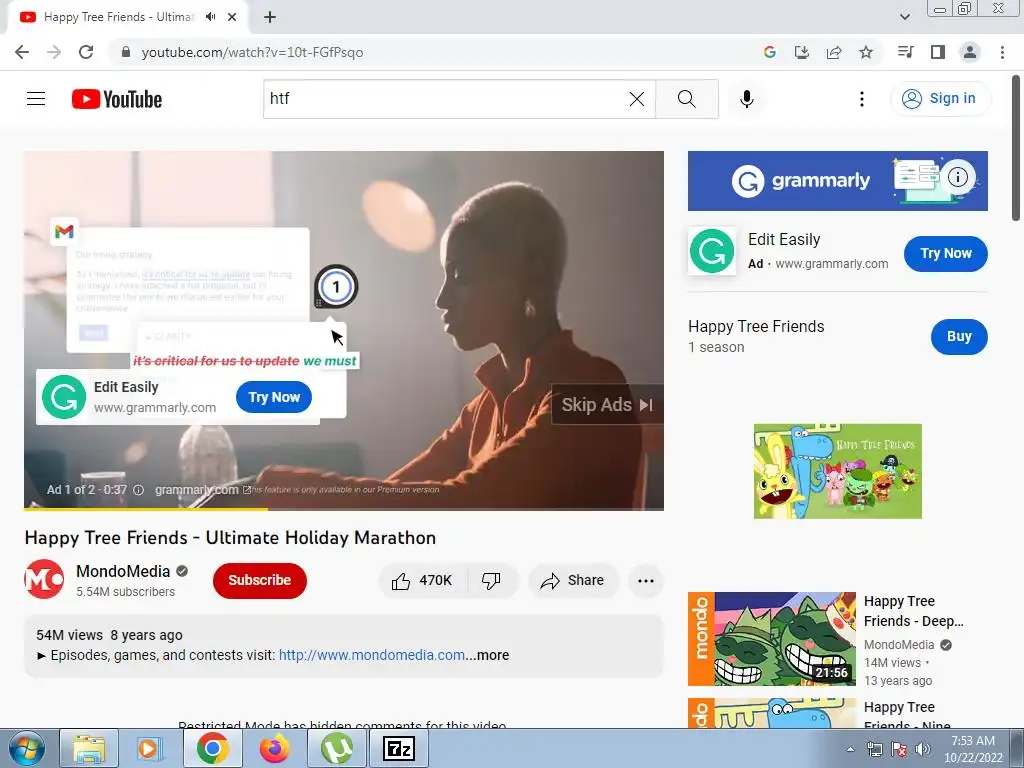
Task: Bookmark this tab with star
Action: pos(865,52)
